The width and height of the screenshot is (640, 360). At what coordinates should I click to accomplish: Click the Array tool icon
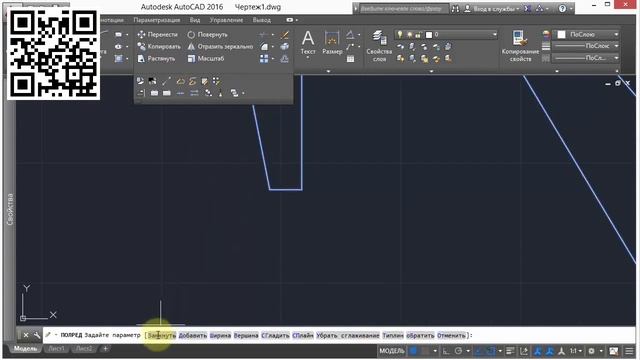point(264,59)
